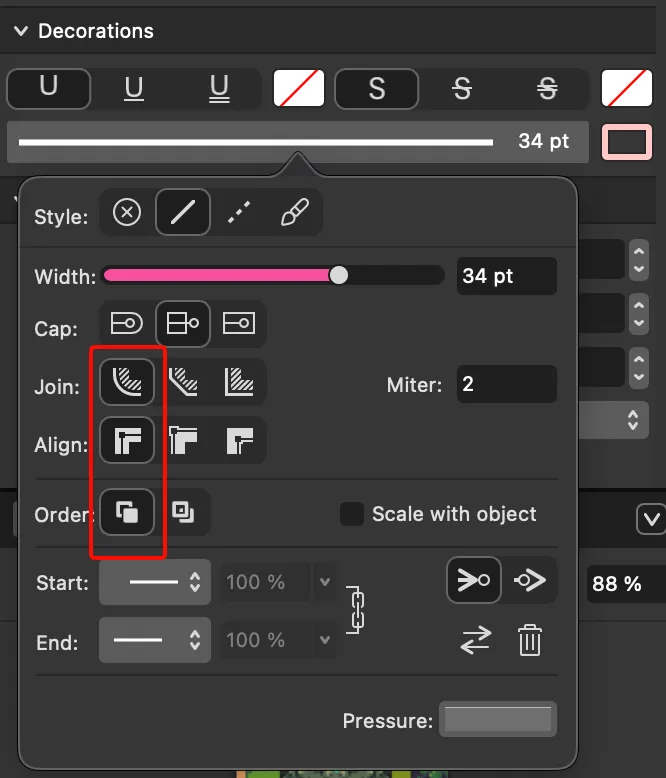The width and height of the screenshot is (666, 778).
Task: Click the delete arrowheads trash icon
Action: (530, 640)
